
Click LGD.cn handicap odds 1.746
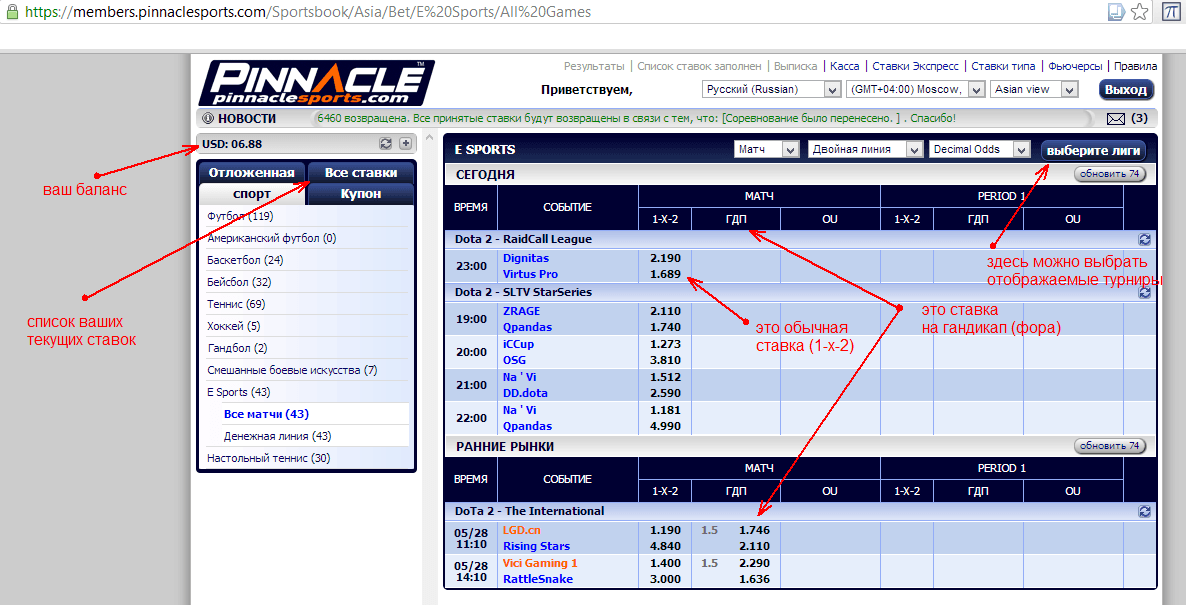click(754, 530)
